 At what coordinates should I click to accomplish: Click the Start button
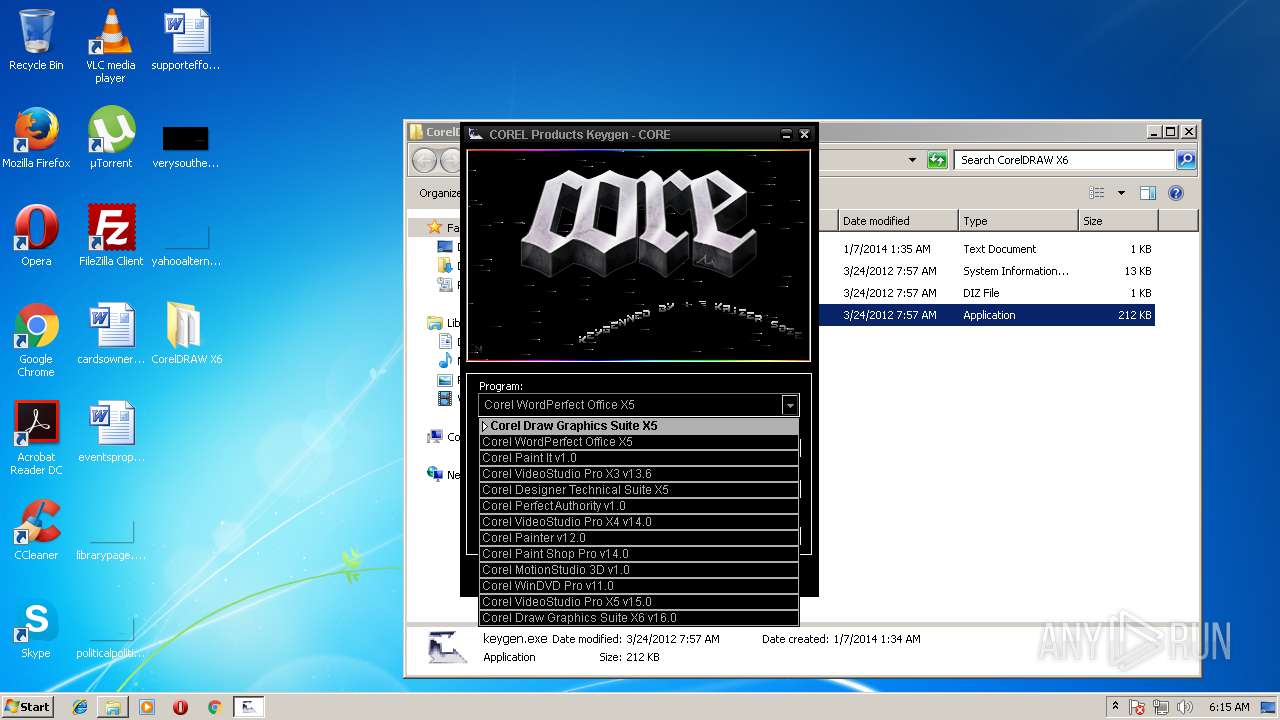[27, 707]
